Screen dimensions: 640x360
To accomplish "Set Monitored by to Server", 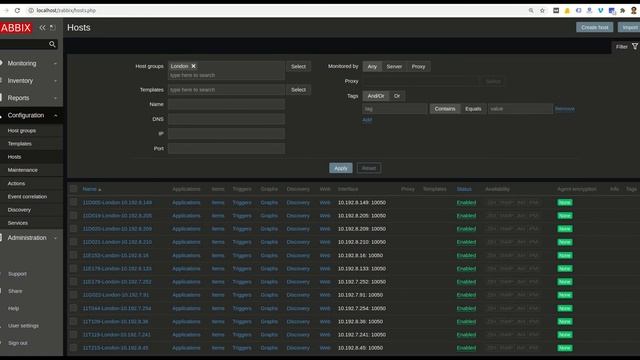I will (394, 67).
